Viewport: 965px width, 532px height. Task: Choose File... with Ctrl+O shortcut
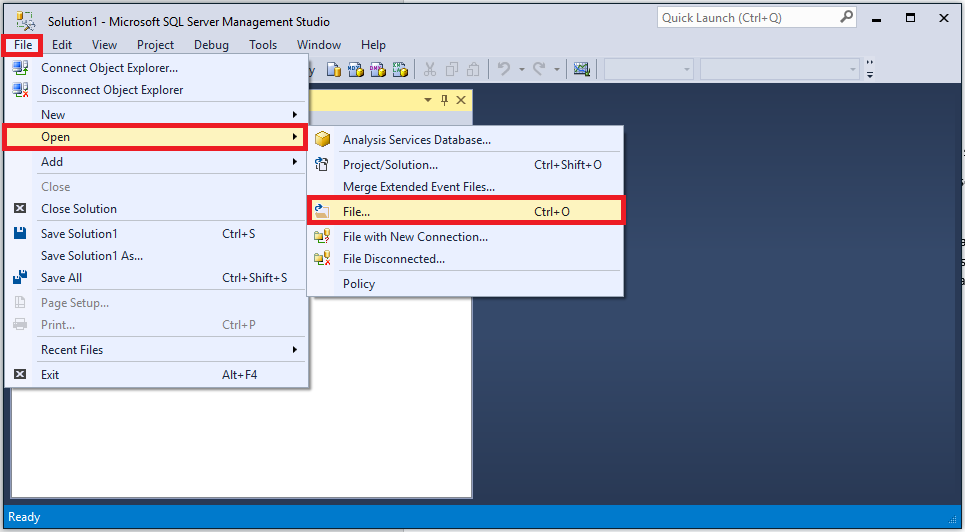point(466,211)
